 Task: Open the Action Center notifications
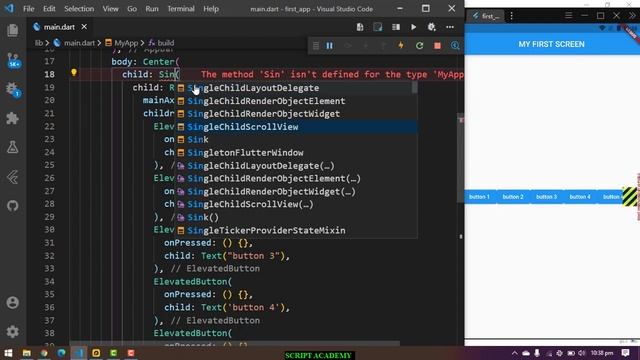click(x=626, y=353)
